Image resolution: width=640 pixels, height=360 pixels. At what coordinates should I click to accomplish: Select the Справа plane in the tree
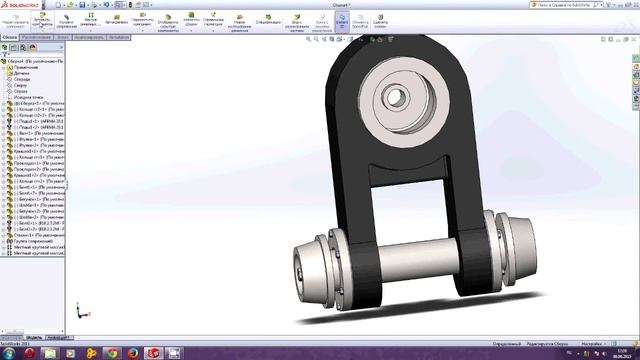[x=21, y=91]
